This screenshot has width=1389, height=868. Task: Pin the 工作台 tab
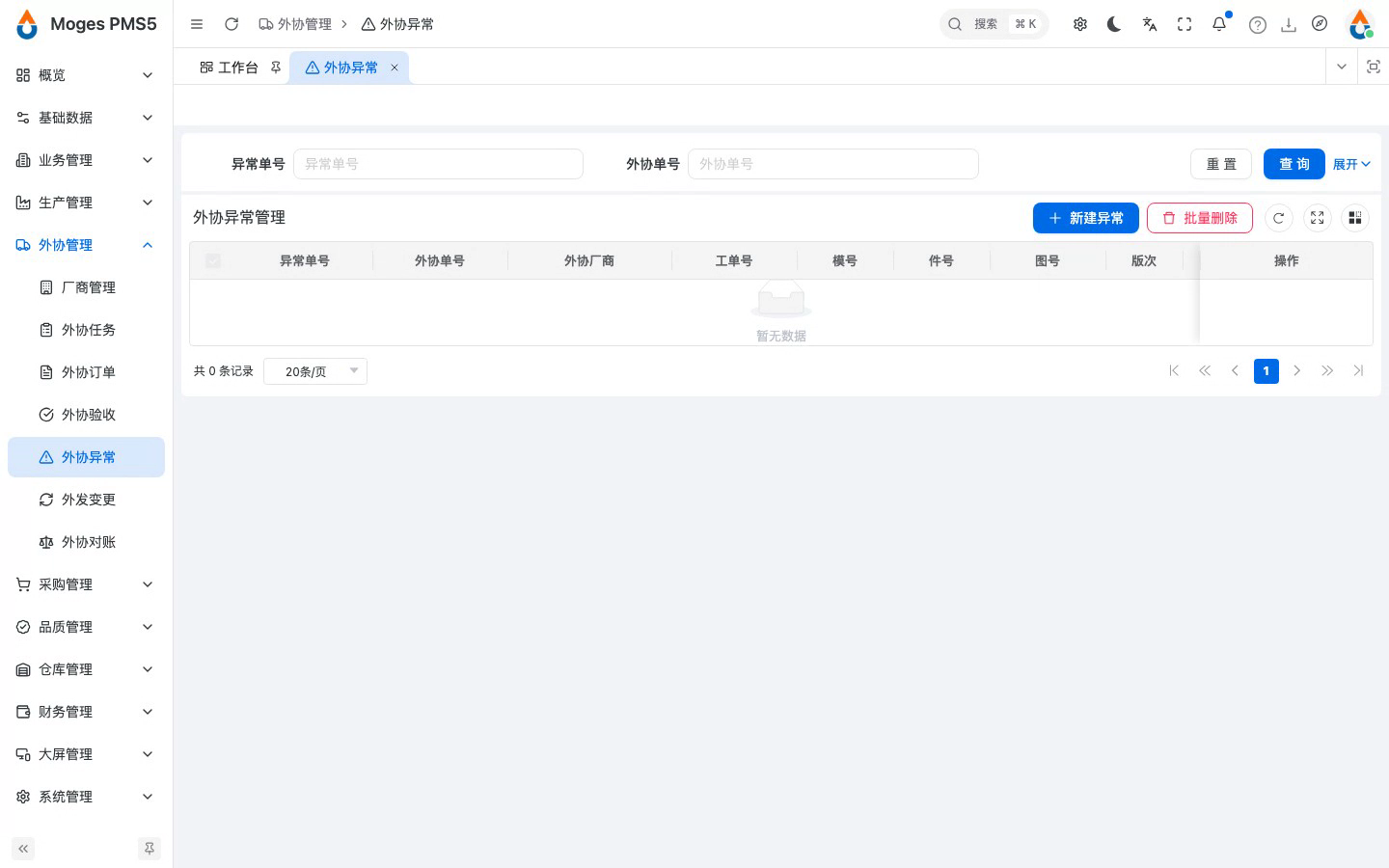[x=276, y=68]
